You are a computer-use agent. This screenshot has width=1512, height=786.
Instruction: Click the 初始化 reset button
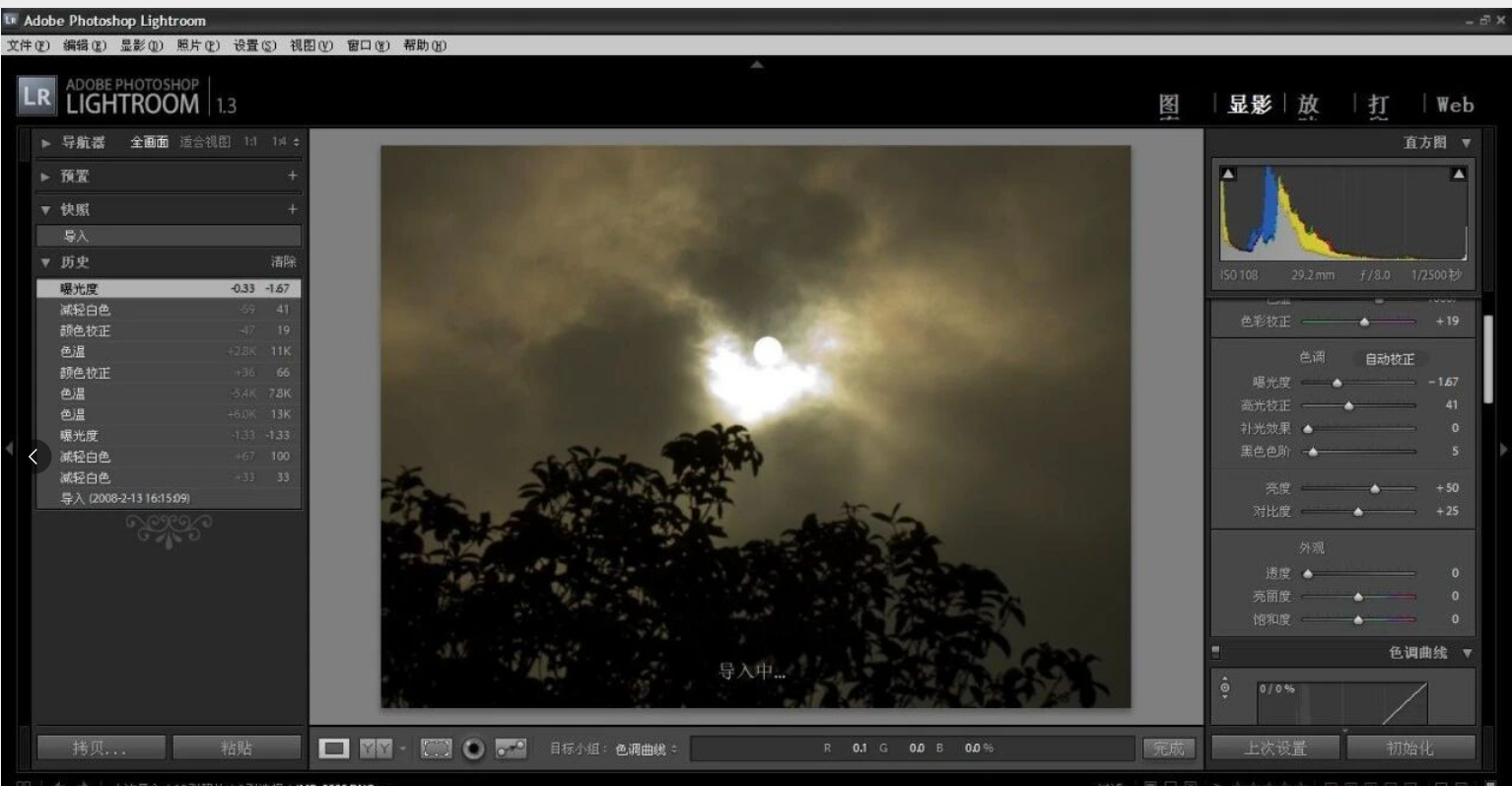click(x=1410, y=749)
